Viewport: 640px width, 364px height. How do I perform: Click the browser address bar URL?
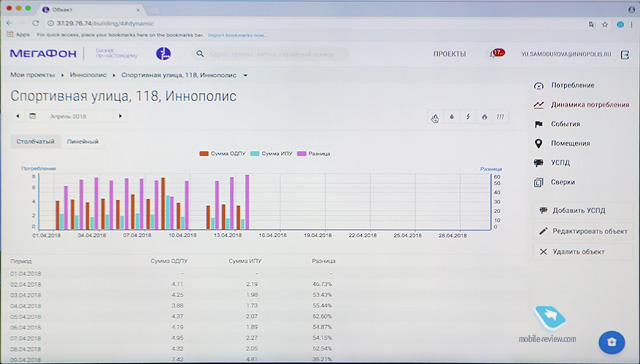coord(105,23)
